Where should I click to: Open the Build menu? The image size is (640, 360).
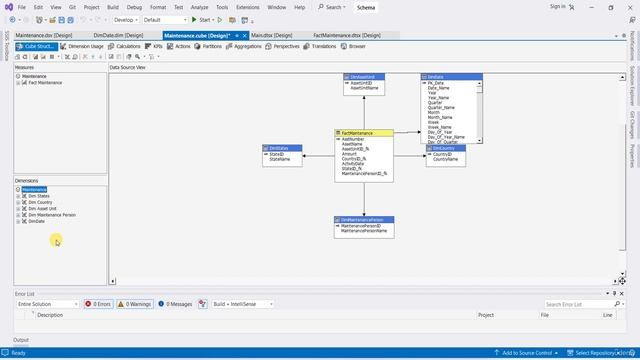pyautogui.click(x=113, y=7)
